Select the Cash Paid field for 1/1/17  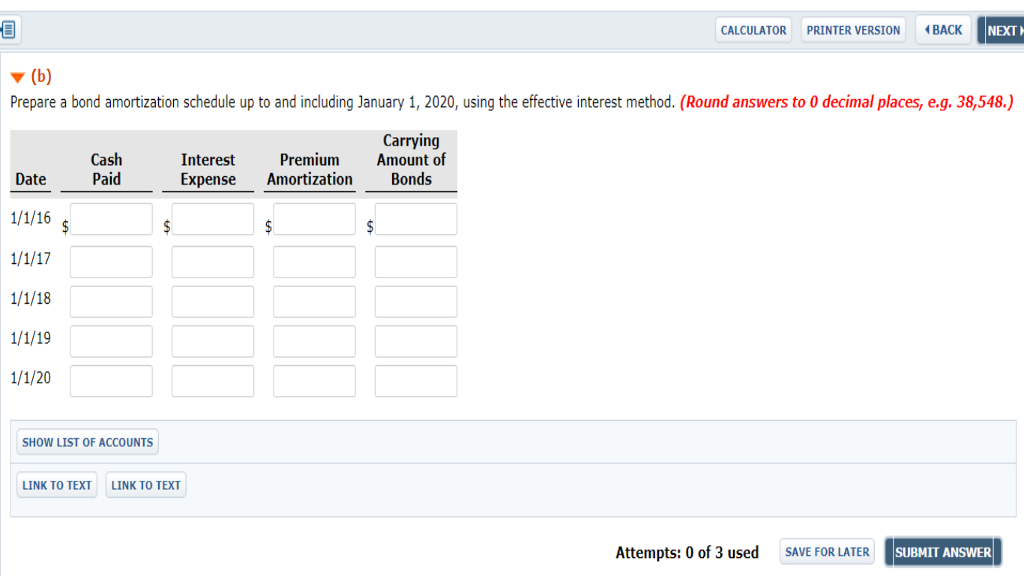(111, 262)
